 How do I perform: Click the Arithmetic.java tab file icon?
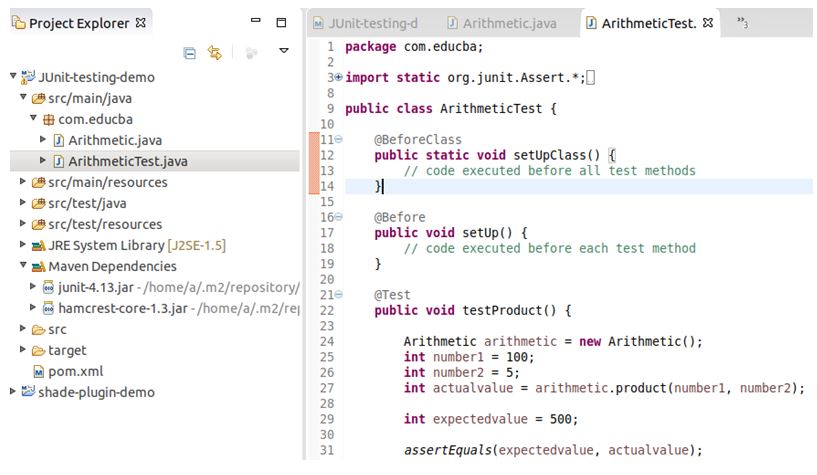[x=453, y=23]
